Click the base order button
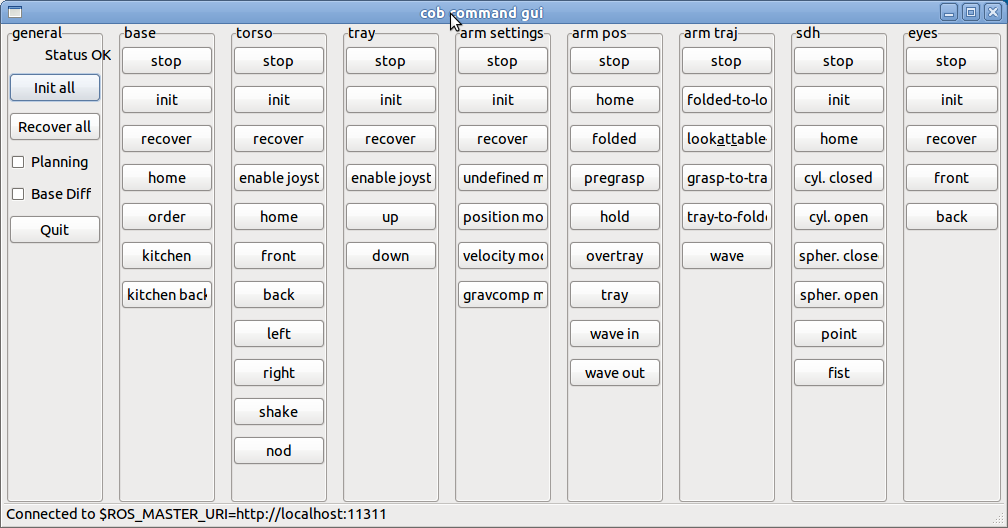Viewport: 1008px width, 528px height. [167, 217]
